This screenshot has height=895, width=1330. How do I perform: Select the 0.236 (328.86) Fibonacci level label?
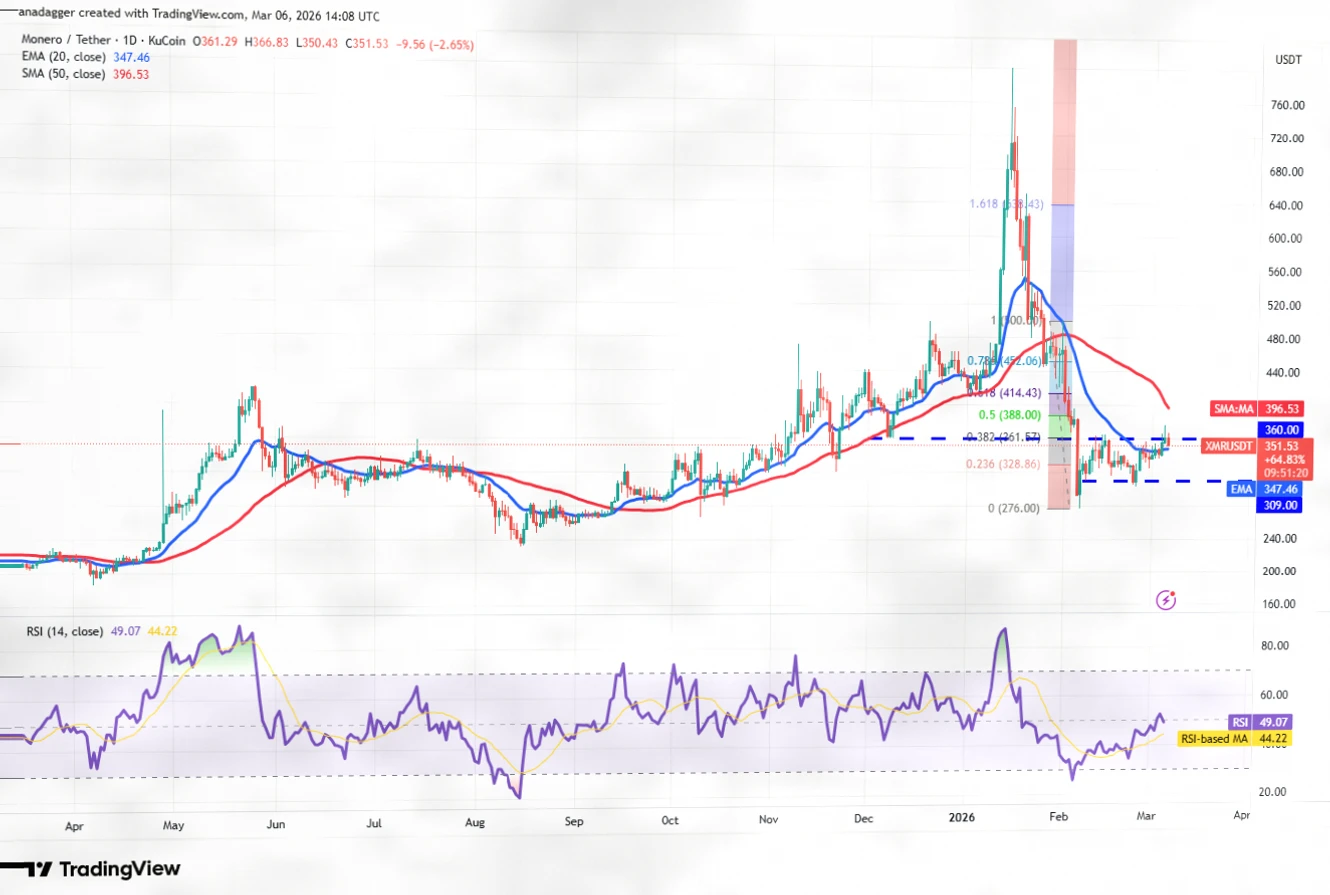coord(1006,464)
